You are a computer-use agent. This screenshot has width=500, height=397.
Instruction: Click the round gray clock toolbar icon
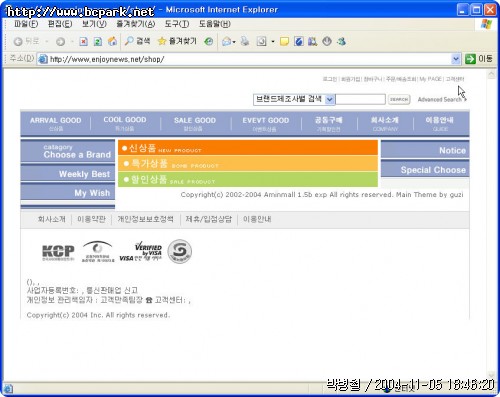point(327,41)
